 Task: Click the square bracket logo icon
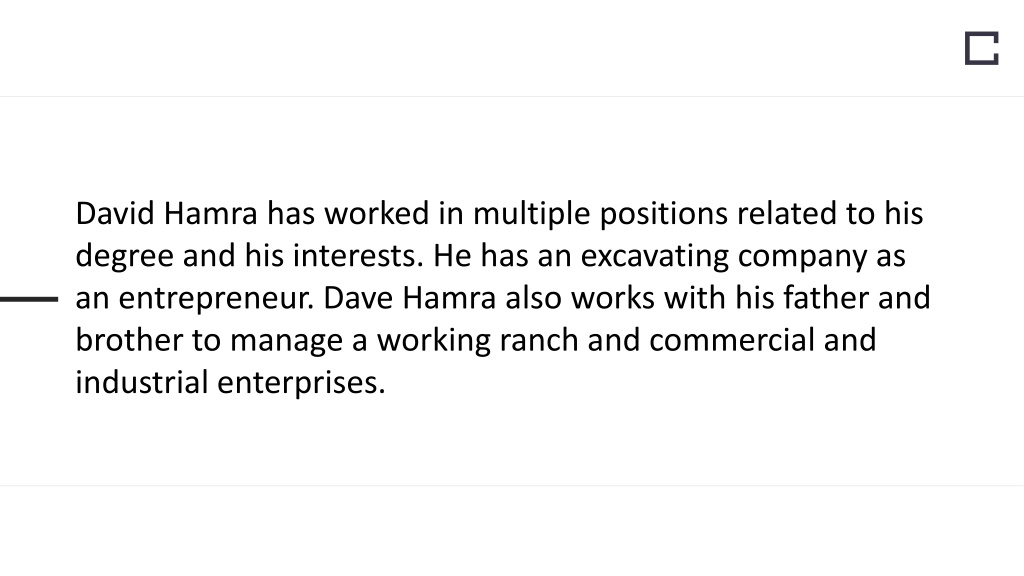coord(982,48)
